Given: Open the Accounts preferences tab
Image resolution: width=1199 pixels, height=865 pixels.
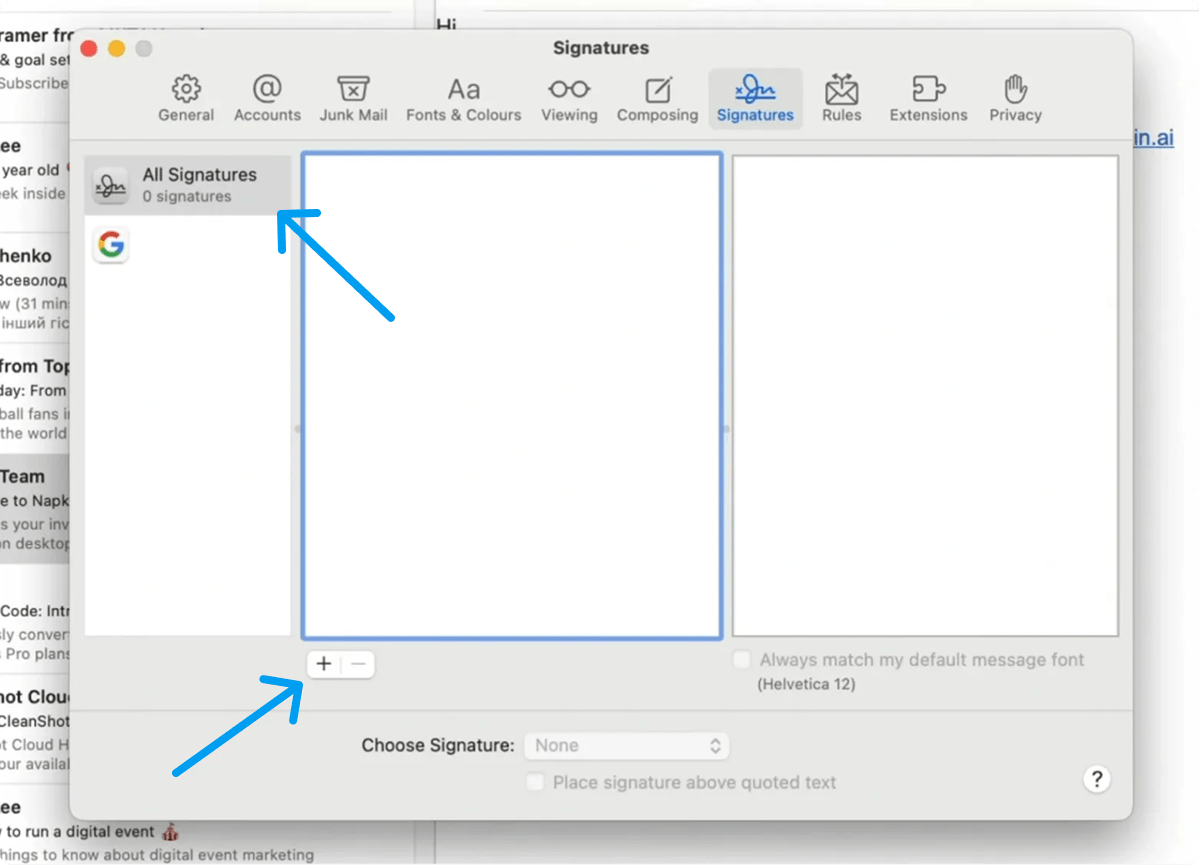Looking at the screenshot, I should pyautogui.click(x=267, y=99).
